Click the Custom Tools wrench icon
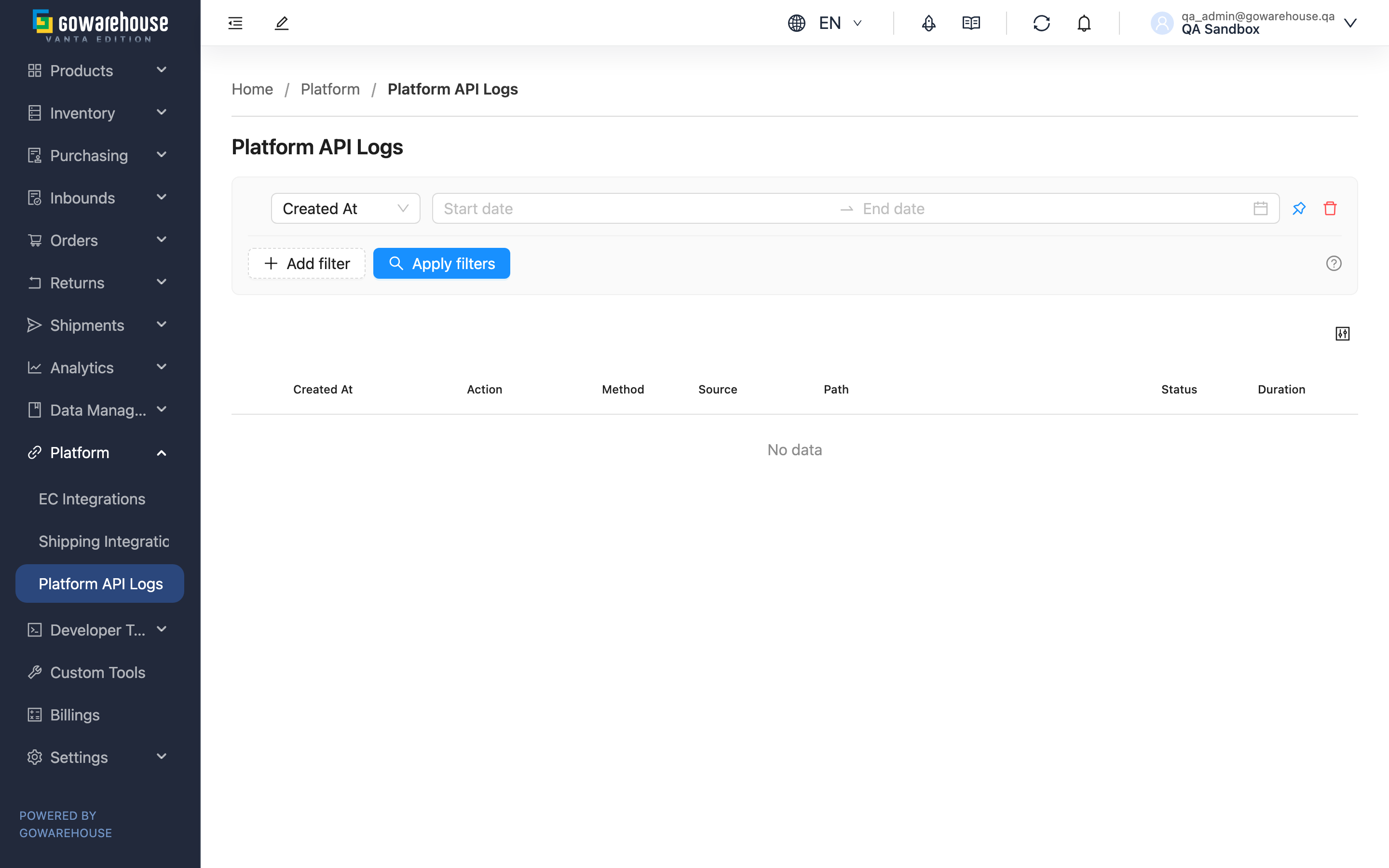The width and height of the screenshot is (1389, 868). [x=35, y=672]
